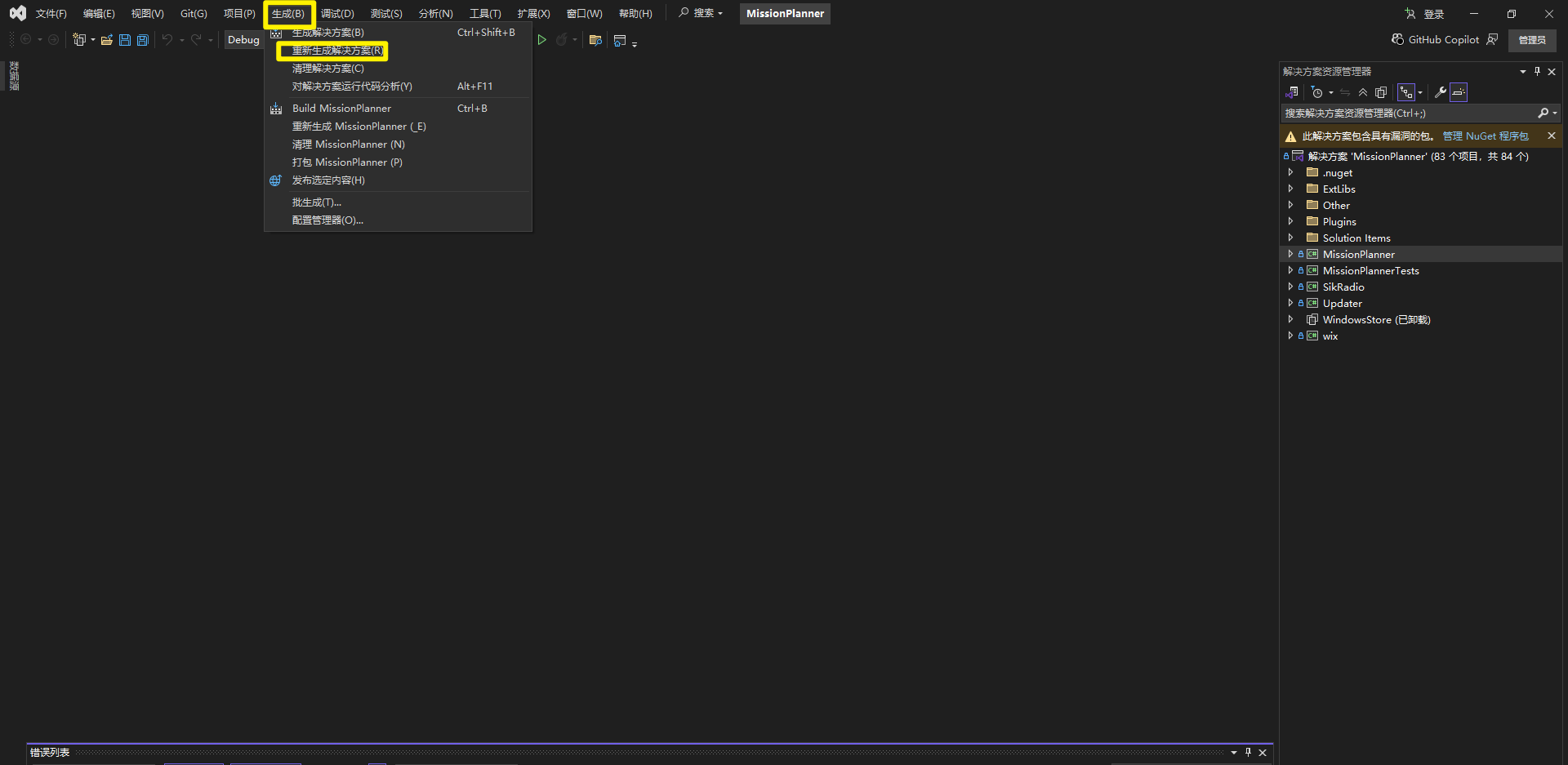This screenshot has height=765, width=1568.
Task: Open Properties wrench icon in Solution Explorer
Action: click(x=1441, y=92)
